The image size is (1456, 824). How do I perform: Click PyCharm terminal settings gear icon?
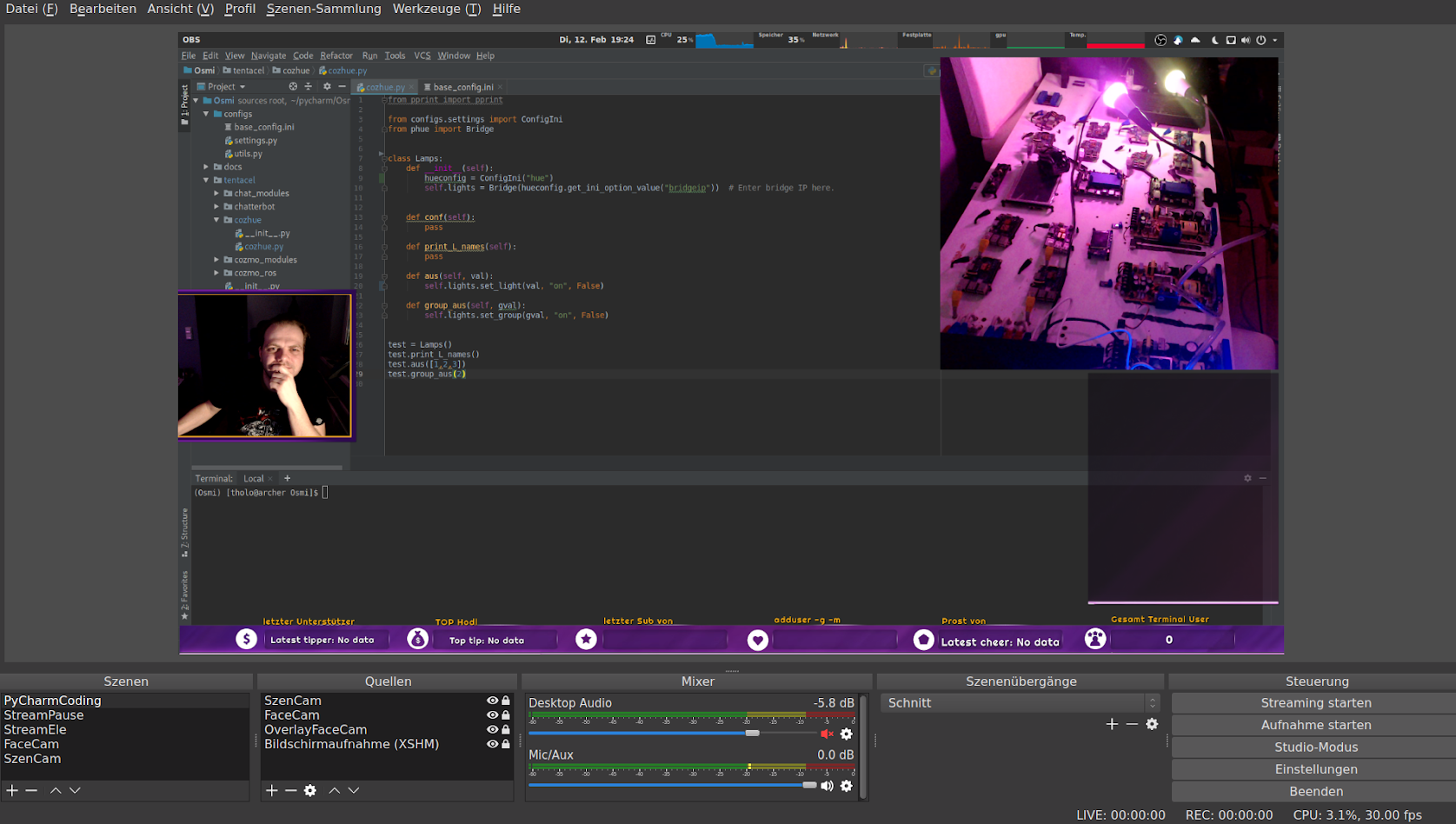(x=1247, y=478)
